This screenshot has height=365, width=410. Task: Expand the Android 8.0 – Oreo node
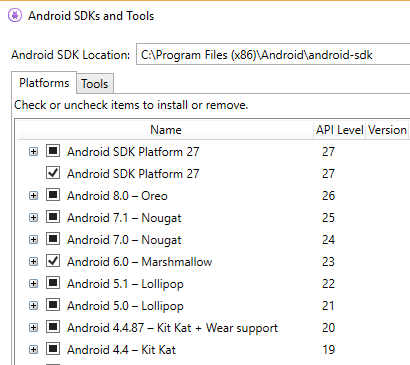click(33, 196)
